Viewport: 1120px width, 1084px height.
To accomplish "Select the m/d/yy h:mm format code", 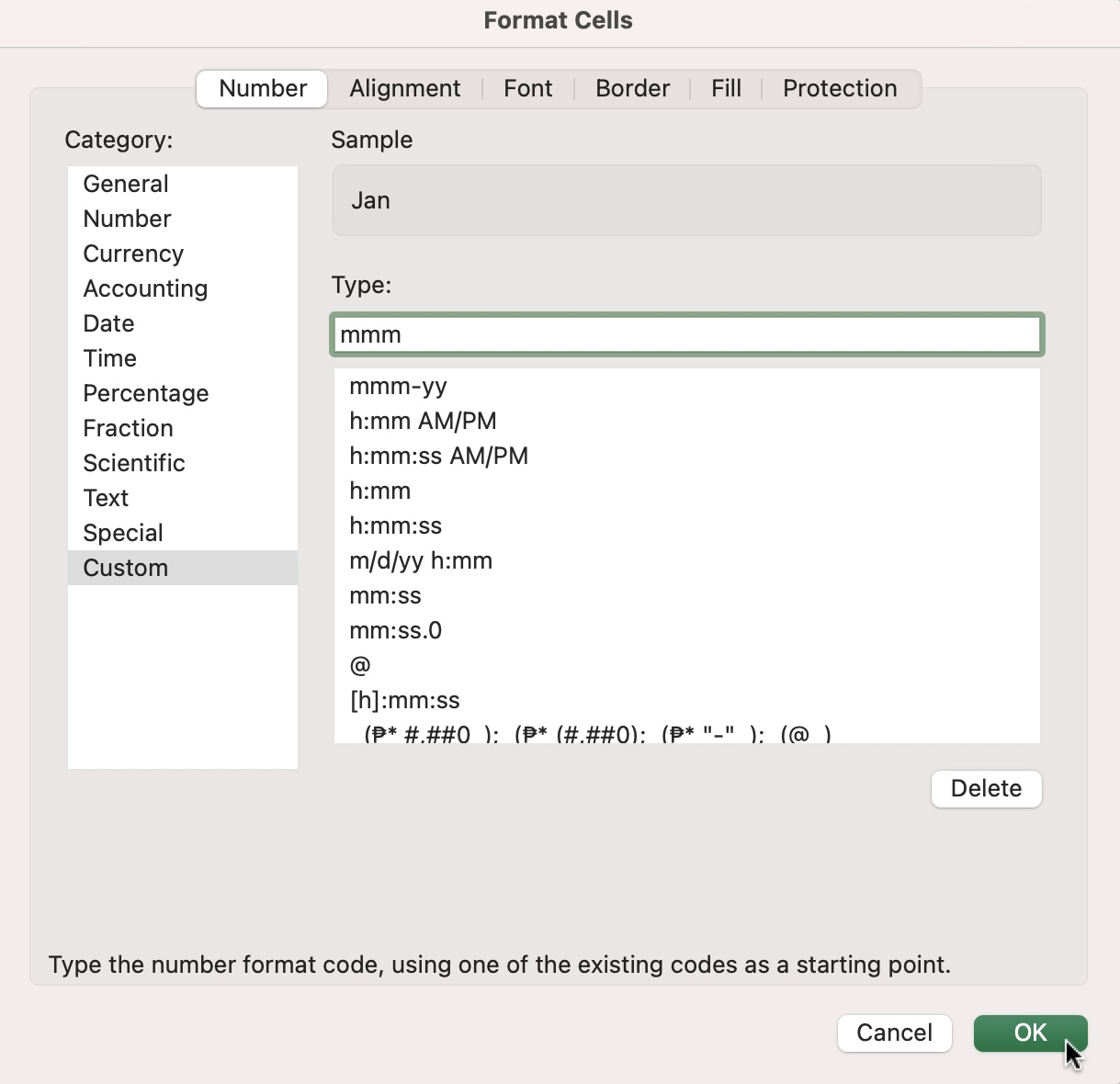I will point(687,560).
